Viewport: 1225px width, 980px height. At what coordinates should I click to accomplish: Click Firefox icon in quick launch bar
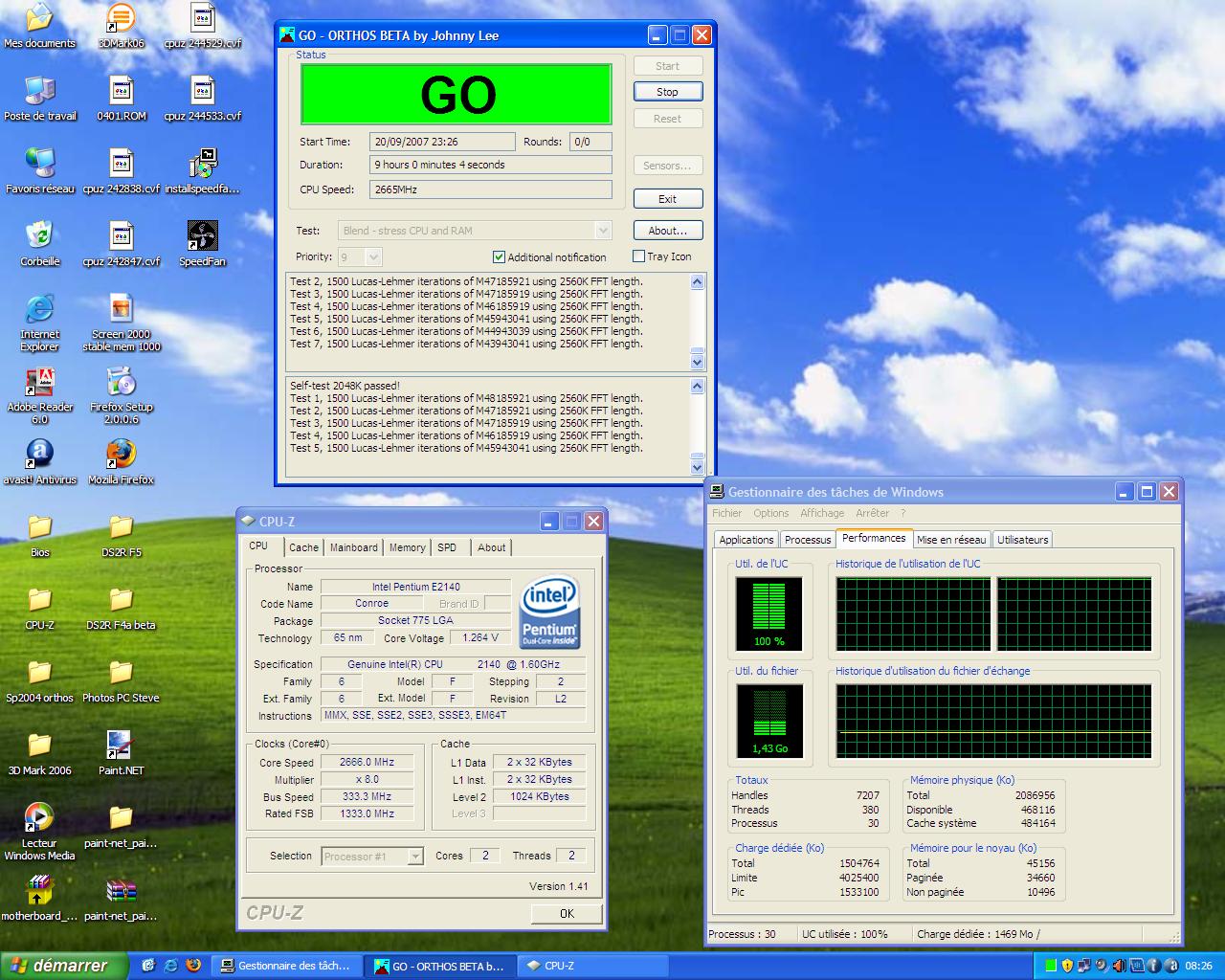pos(192,966)
